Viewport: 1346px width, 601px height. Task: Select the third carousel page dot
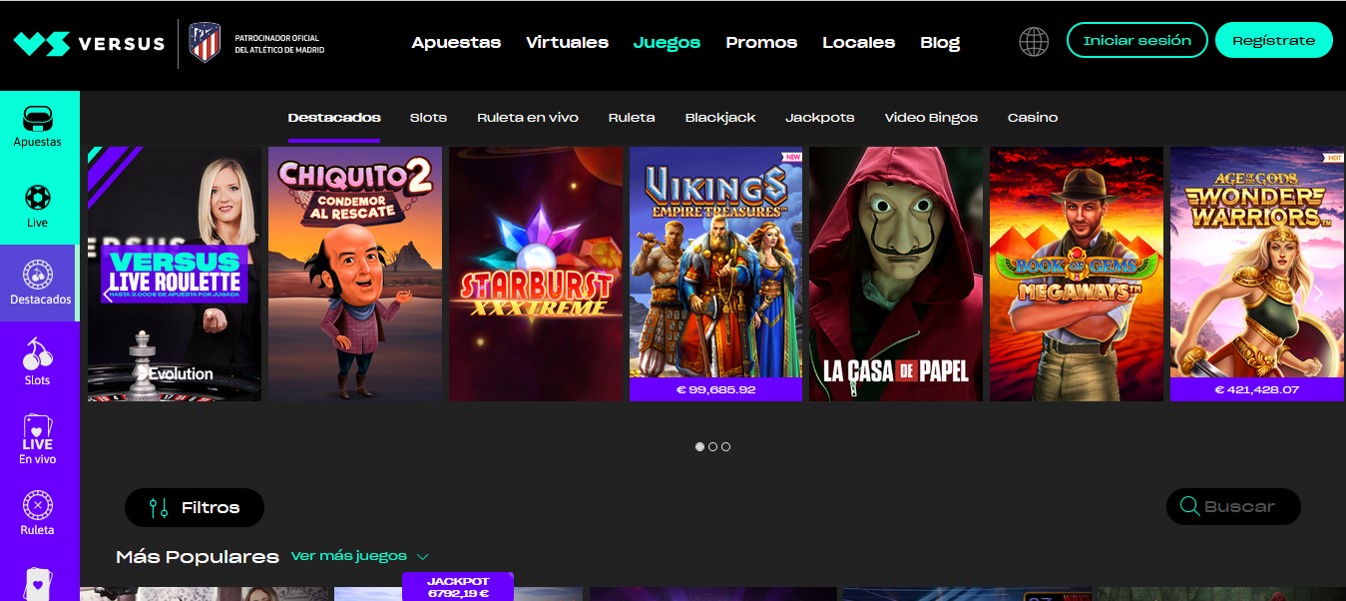[726, 447]
